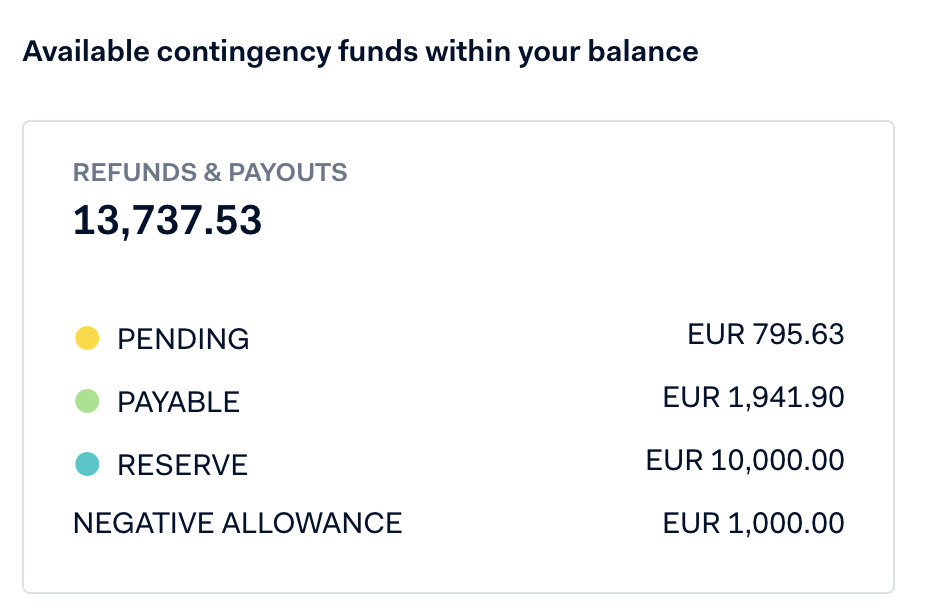Click the yellow Pending status dot
The width and height of the screenshot is (934, 616).
click(x=87, y=338)
